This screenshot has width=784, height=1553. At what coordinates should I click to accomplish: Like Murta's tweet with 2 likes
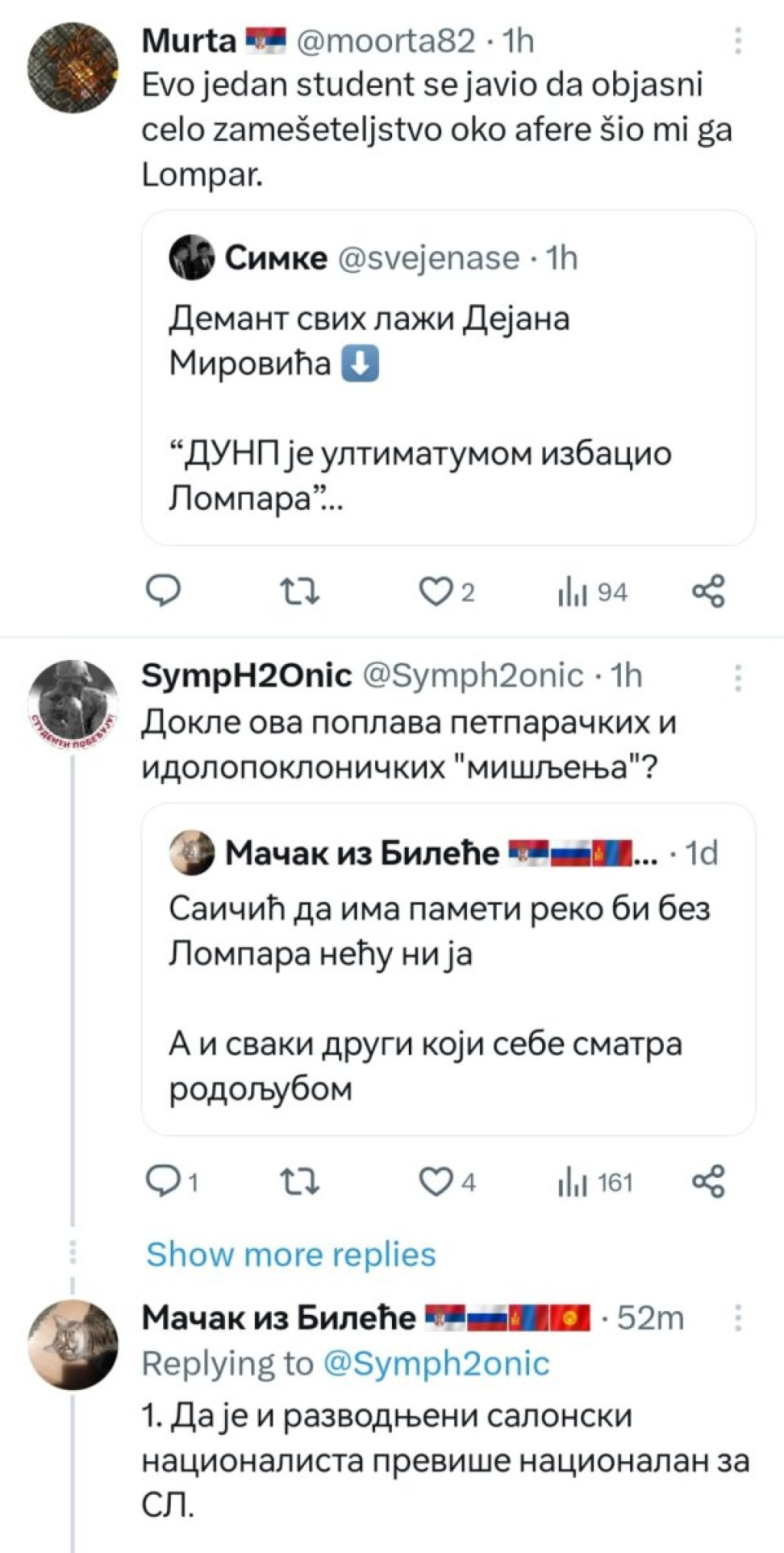(447, 592)
